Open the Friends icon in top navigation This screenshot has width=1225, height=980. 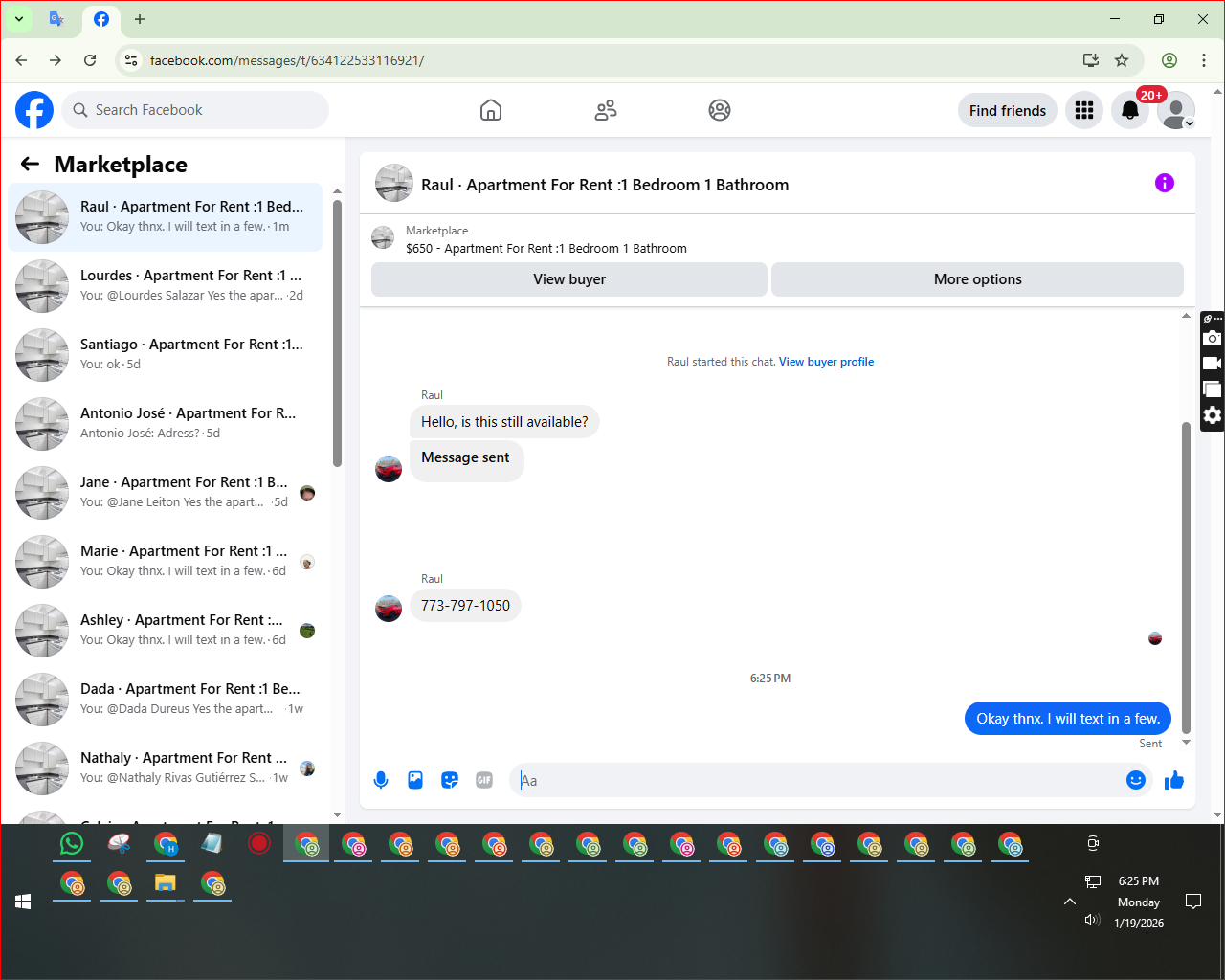[x=606, y=110]
